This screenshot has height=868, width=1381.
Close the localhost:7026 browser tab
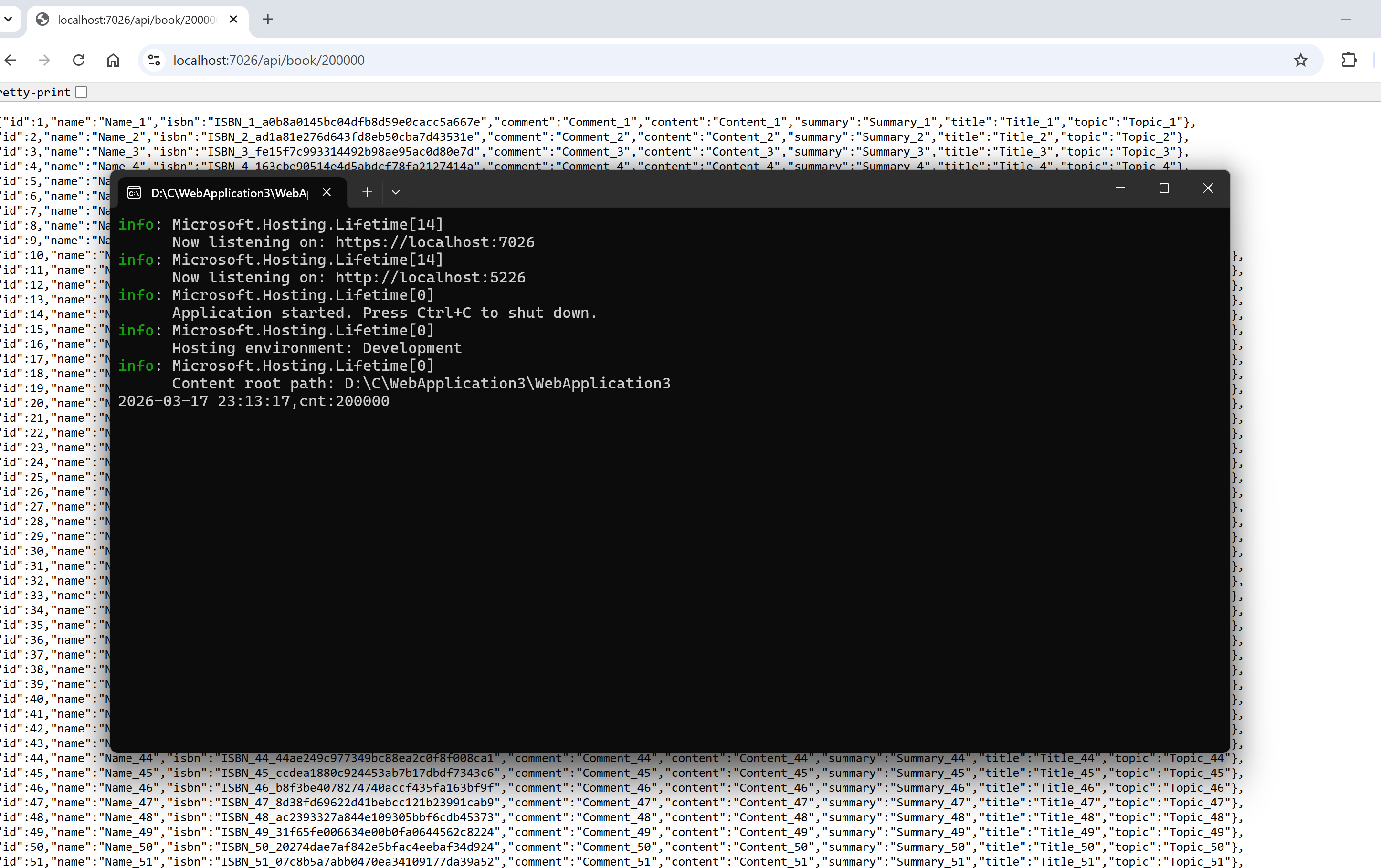pyautogui.click(x=233, y=20)
